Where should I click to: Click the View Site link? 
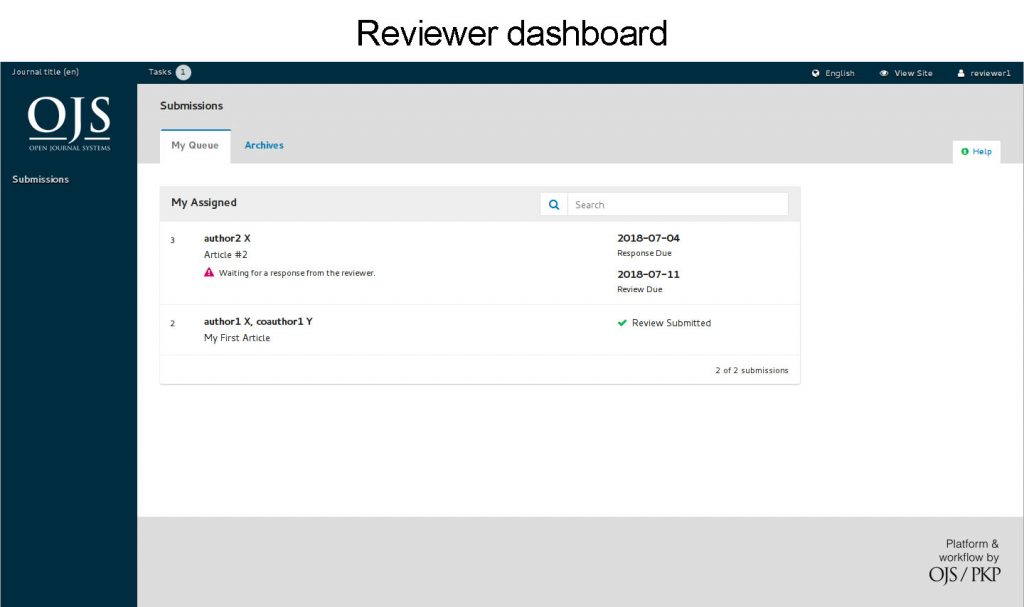(910, 72)
